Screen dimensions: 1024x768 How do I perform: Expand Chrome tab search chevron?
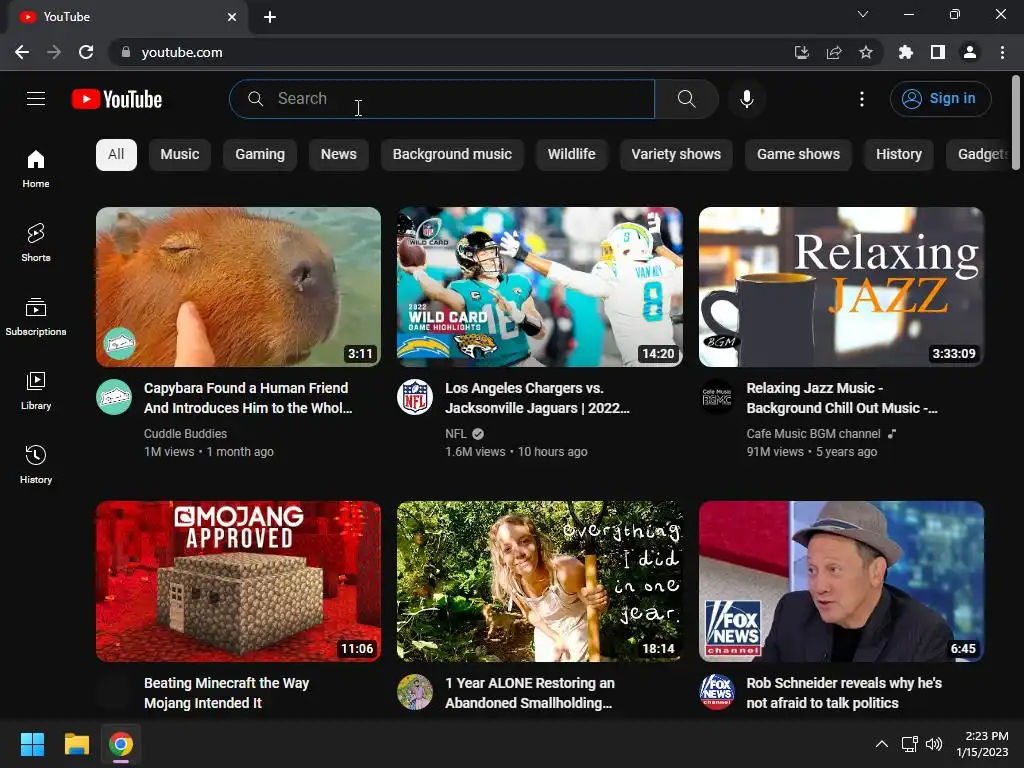(863, 14)
